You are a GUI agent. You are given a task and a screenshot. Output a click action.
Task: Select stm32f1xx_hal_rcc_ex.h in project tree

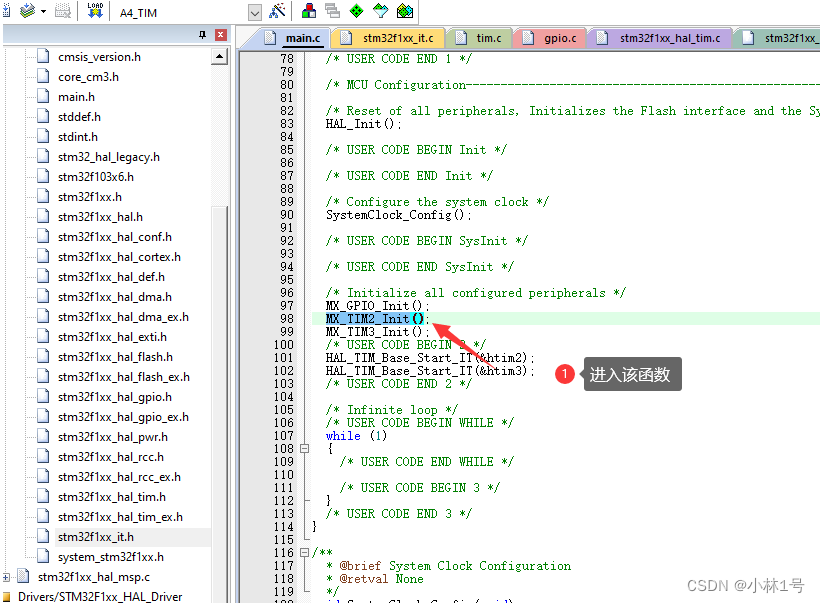(119, 477)
